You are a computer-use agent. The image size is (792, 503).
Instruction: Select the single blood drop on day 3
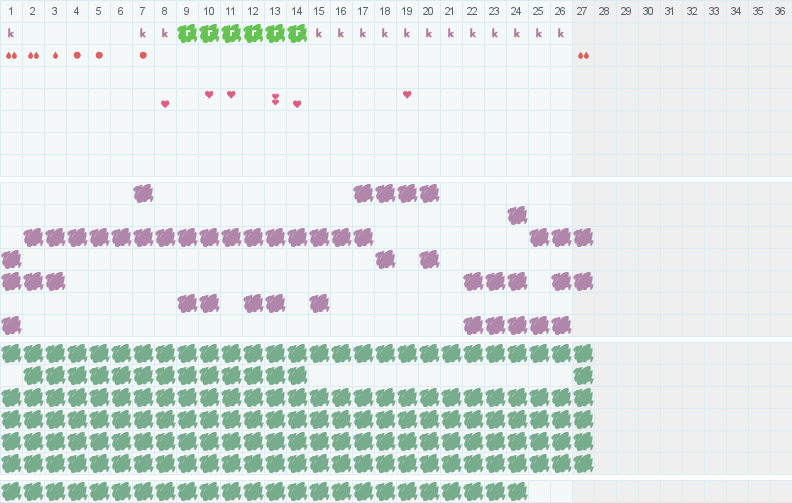pos(55,56)
